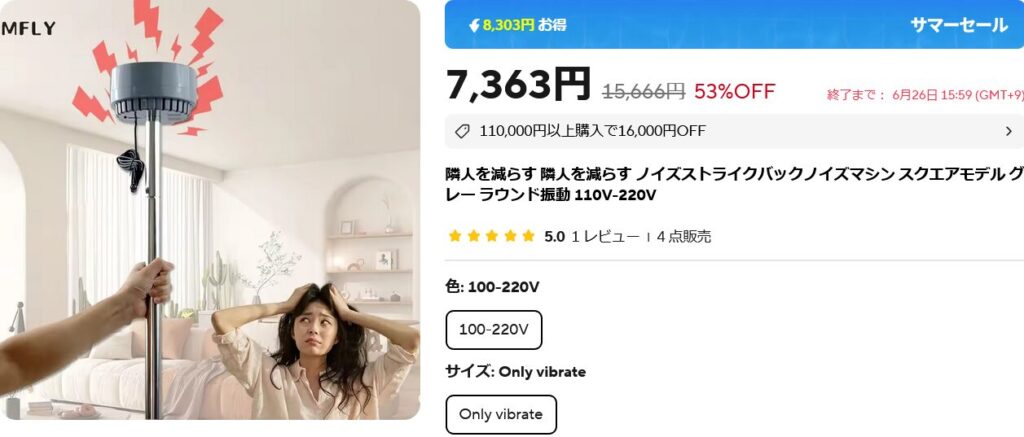The height and width of the screenshot is (437, 1024).
Task: Click the sale end time text
Action: click(x=925, y=95)
